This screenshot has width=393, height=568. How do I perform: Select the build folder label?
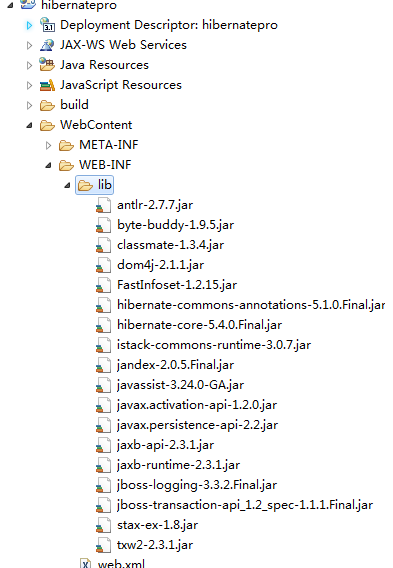pos(74,105)
